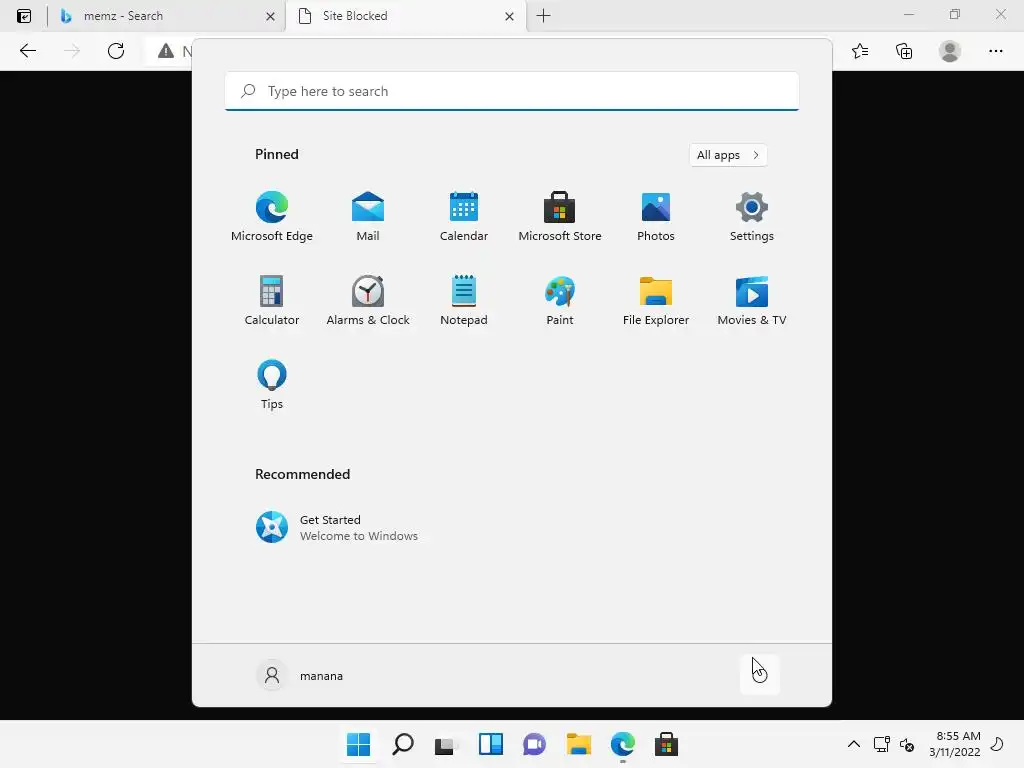Open Widgets from the taskbar
Image resolution: width=1024 pixels, height=768 pixels.
click(490, 744)
